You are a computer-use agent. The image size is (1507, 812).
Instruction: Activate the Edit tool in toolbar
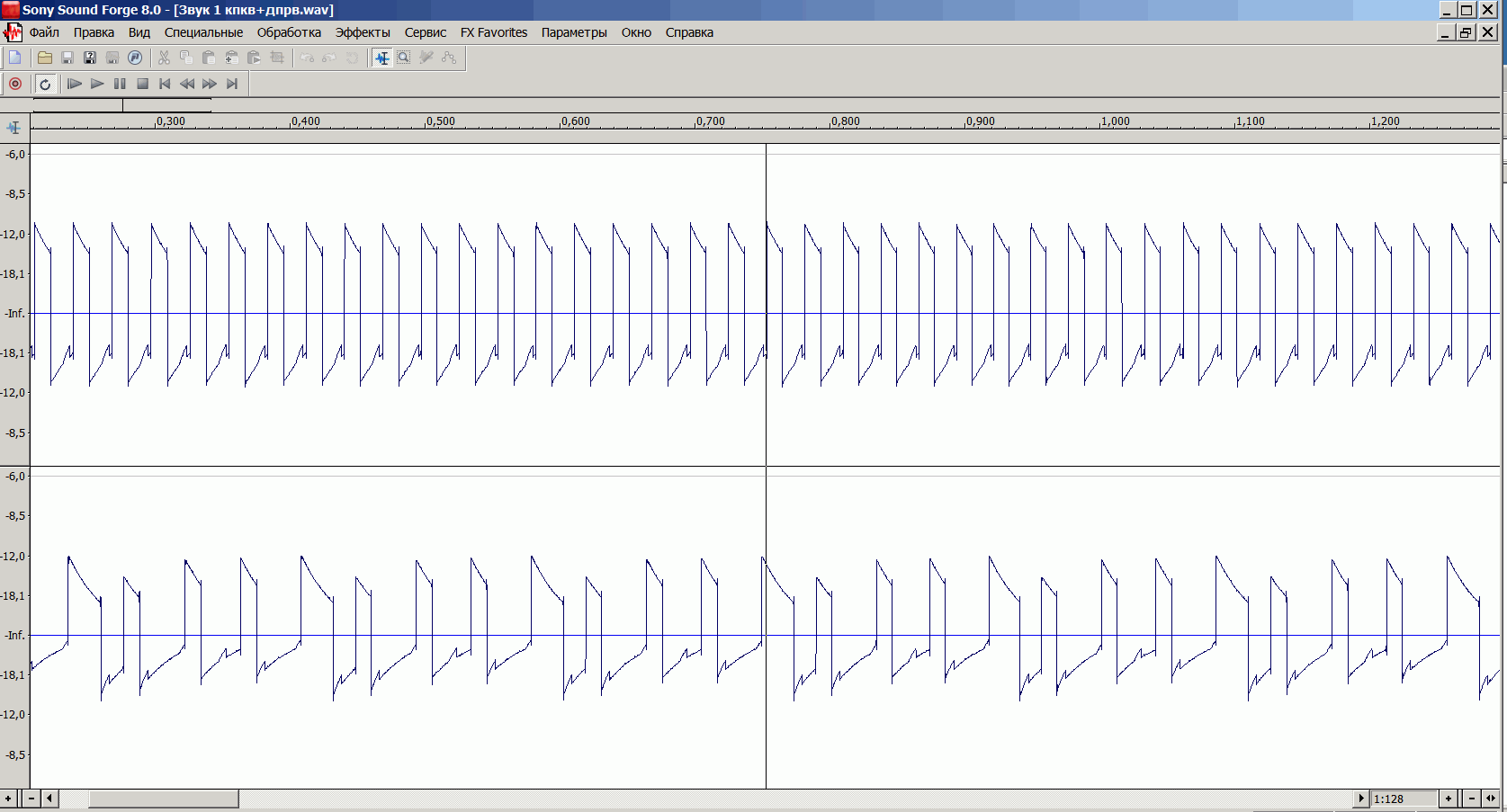tap(382, 58)
